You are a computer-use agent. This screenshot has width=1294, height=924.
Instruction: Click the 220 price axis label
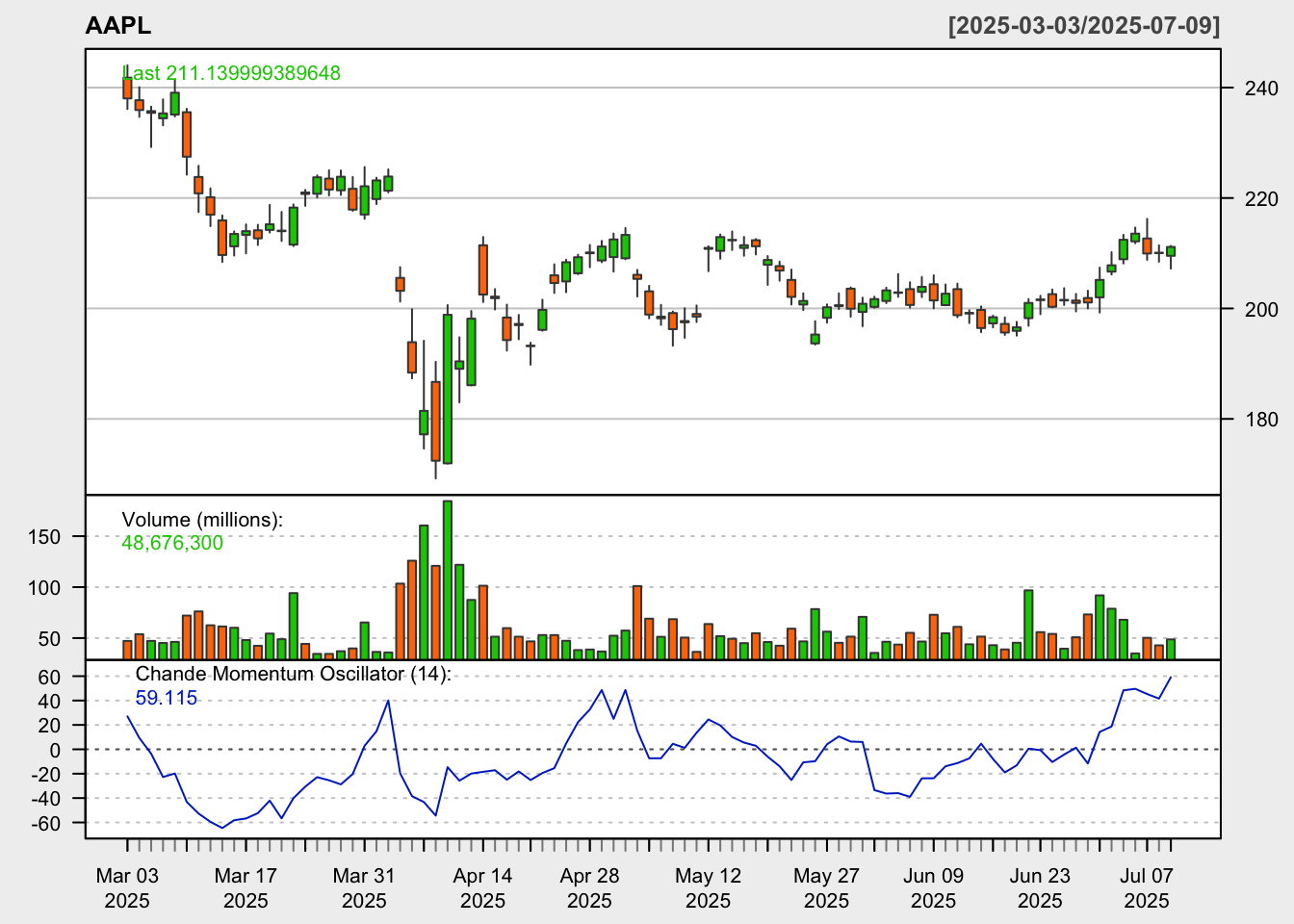1262,198
